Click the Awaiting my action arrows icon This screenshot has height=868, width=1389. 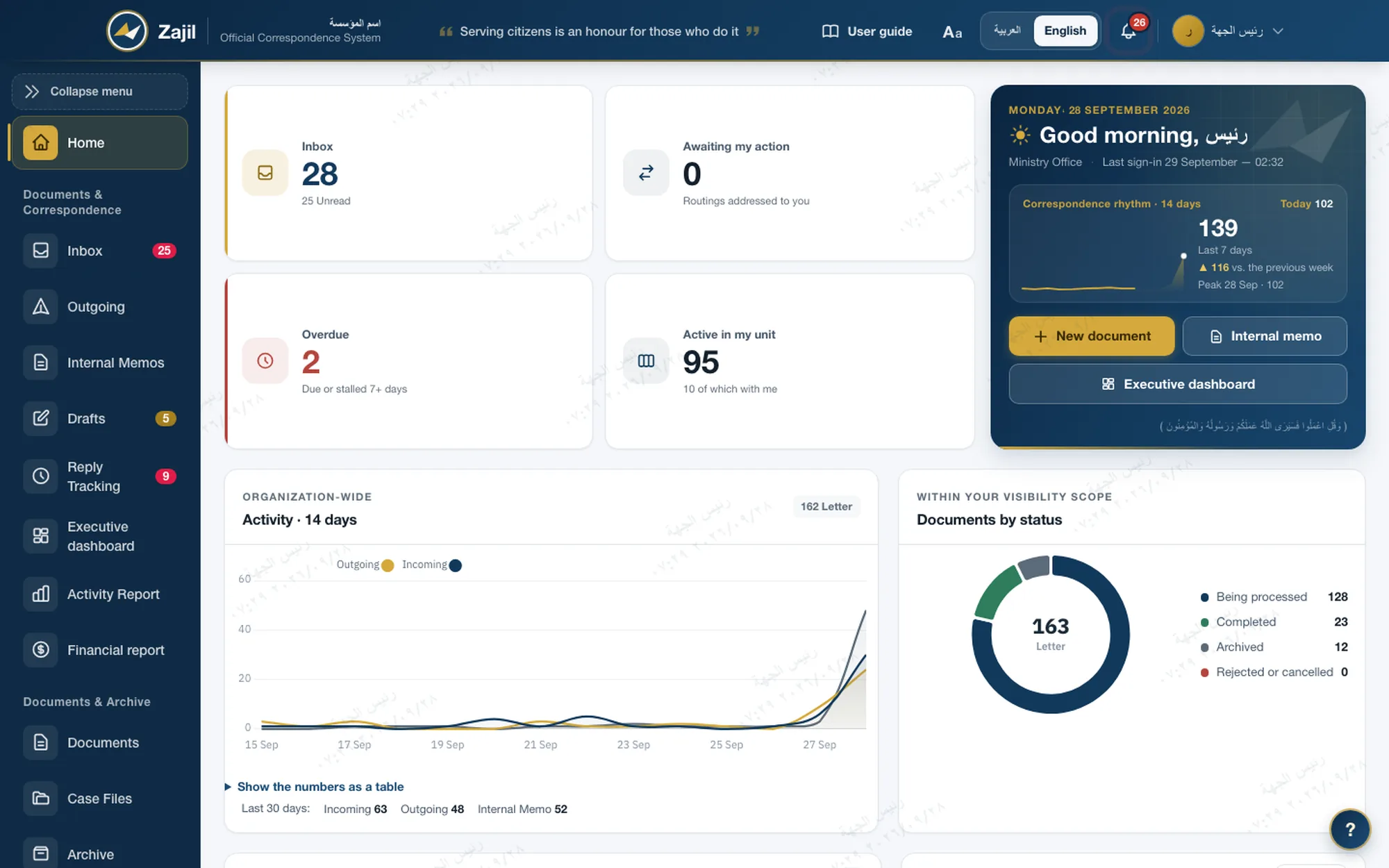pos(646,172)
